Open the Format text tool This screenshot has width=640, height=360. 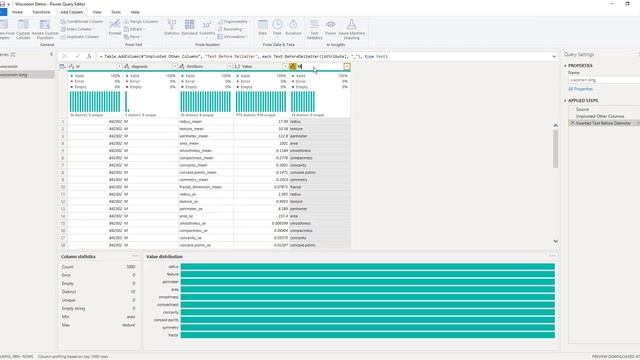tap(115, 28)
